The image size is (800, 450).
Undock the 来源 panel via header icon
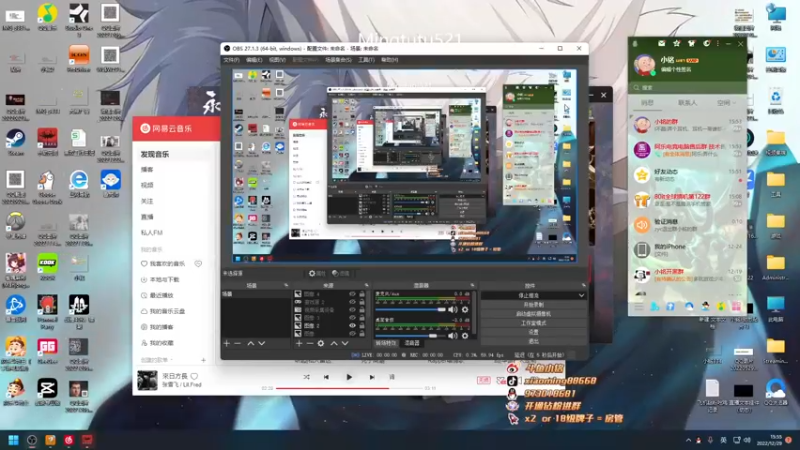(366, 285)
